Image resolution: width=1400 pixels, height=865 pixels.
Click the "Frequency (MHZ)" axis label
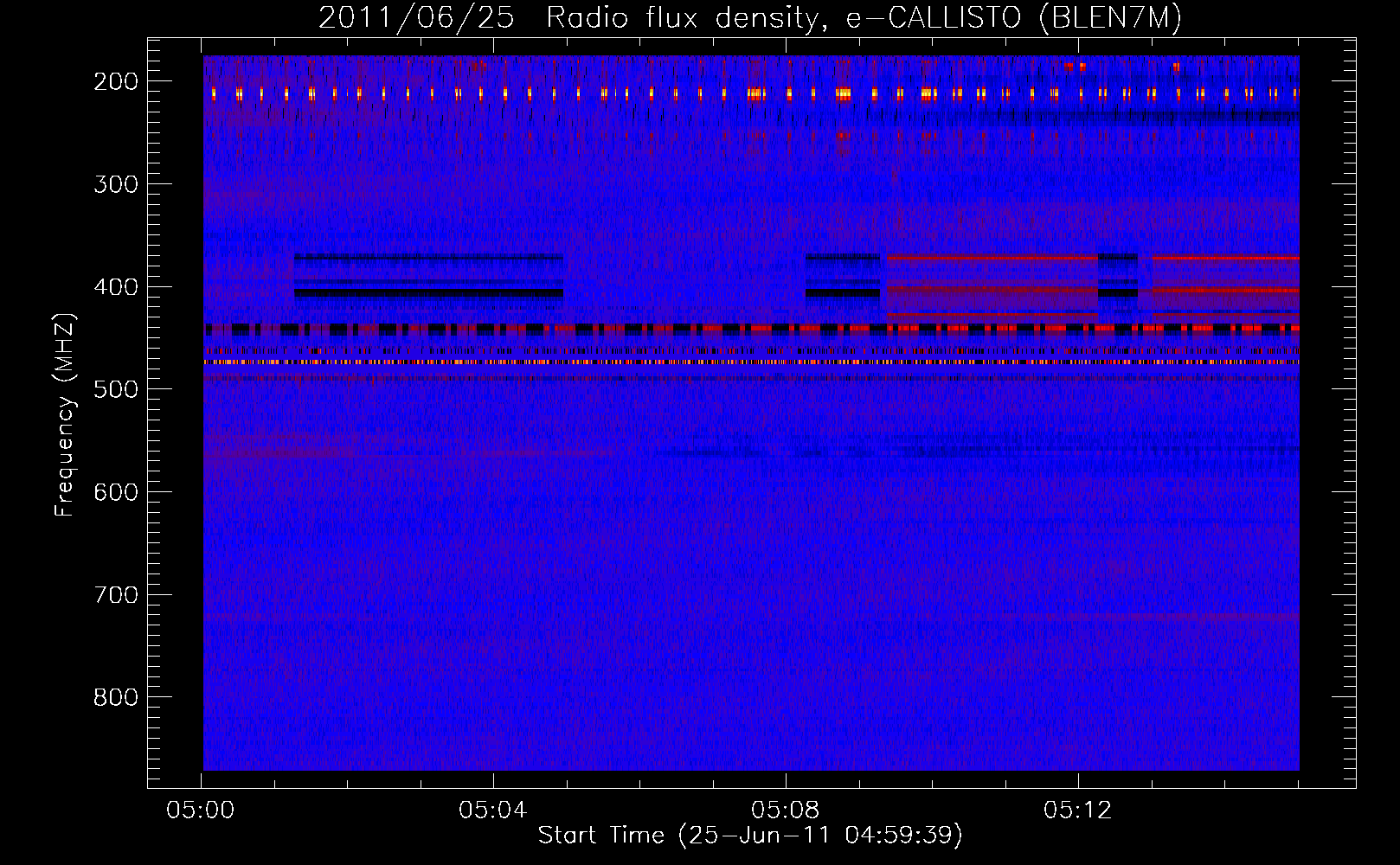(x=65, y=414)
